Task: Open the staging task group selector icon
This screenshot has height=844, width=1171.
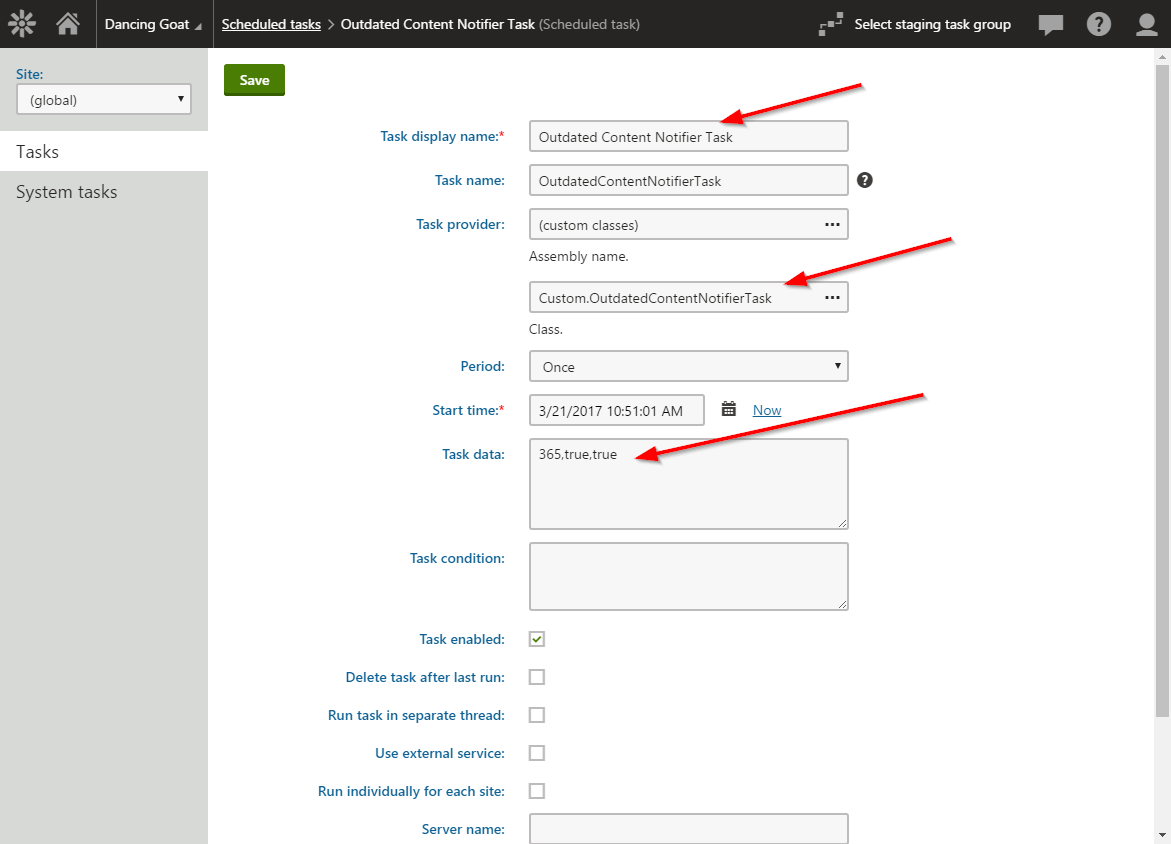Action: coord(831,24)
